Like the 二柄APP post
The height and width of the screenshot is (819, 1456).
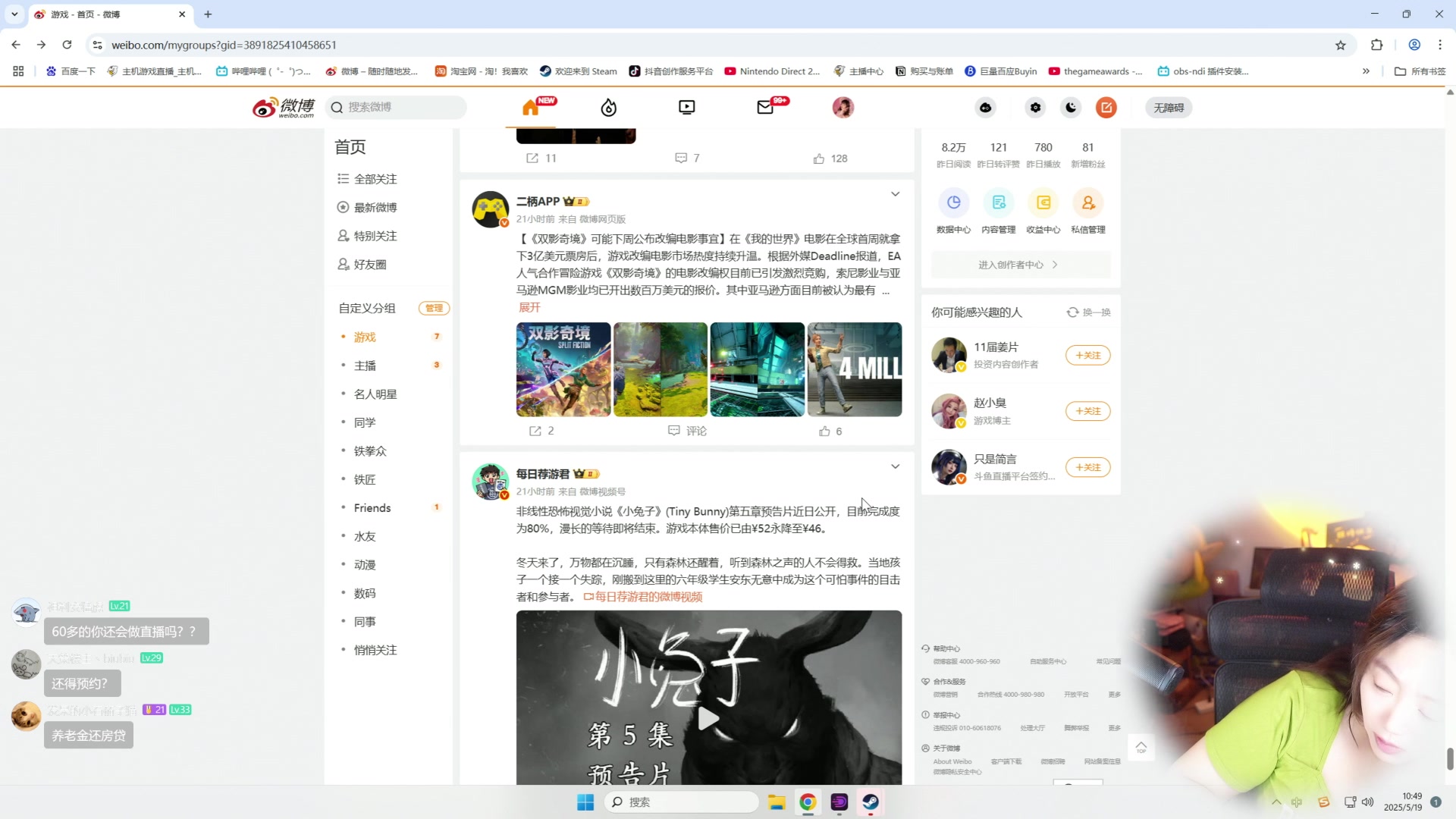830,431
